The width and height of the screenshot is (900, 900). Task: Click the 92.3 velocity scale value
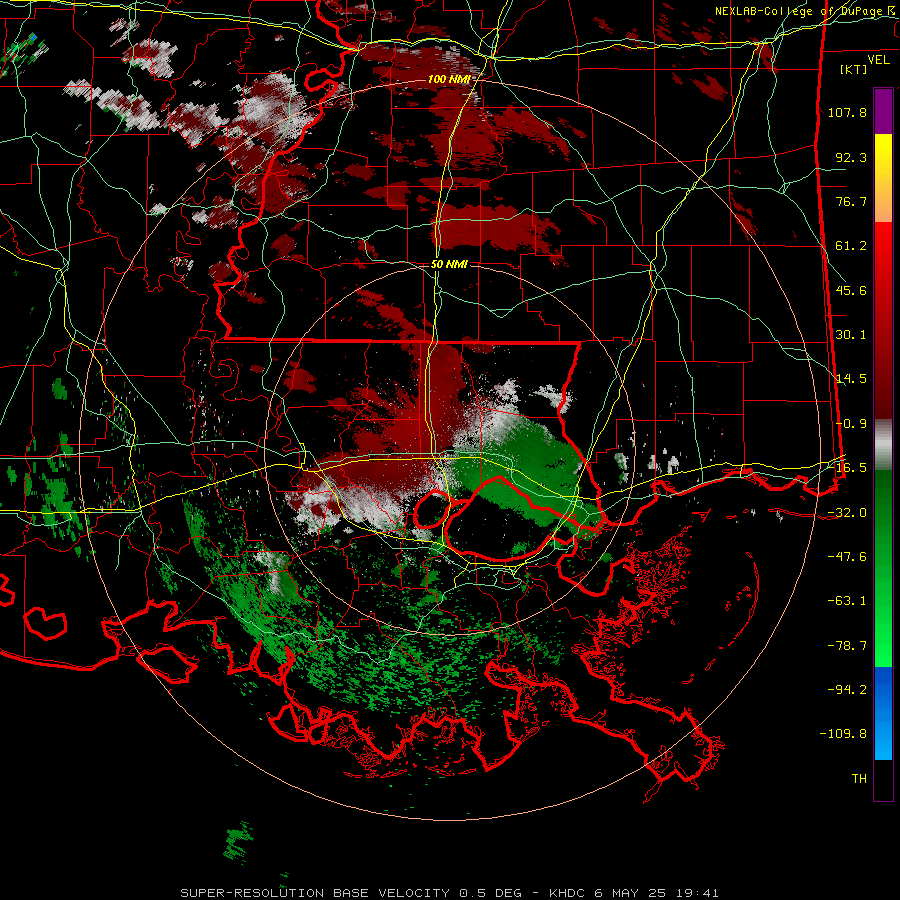tap(851, 157)
